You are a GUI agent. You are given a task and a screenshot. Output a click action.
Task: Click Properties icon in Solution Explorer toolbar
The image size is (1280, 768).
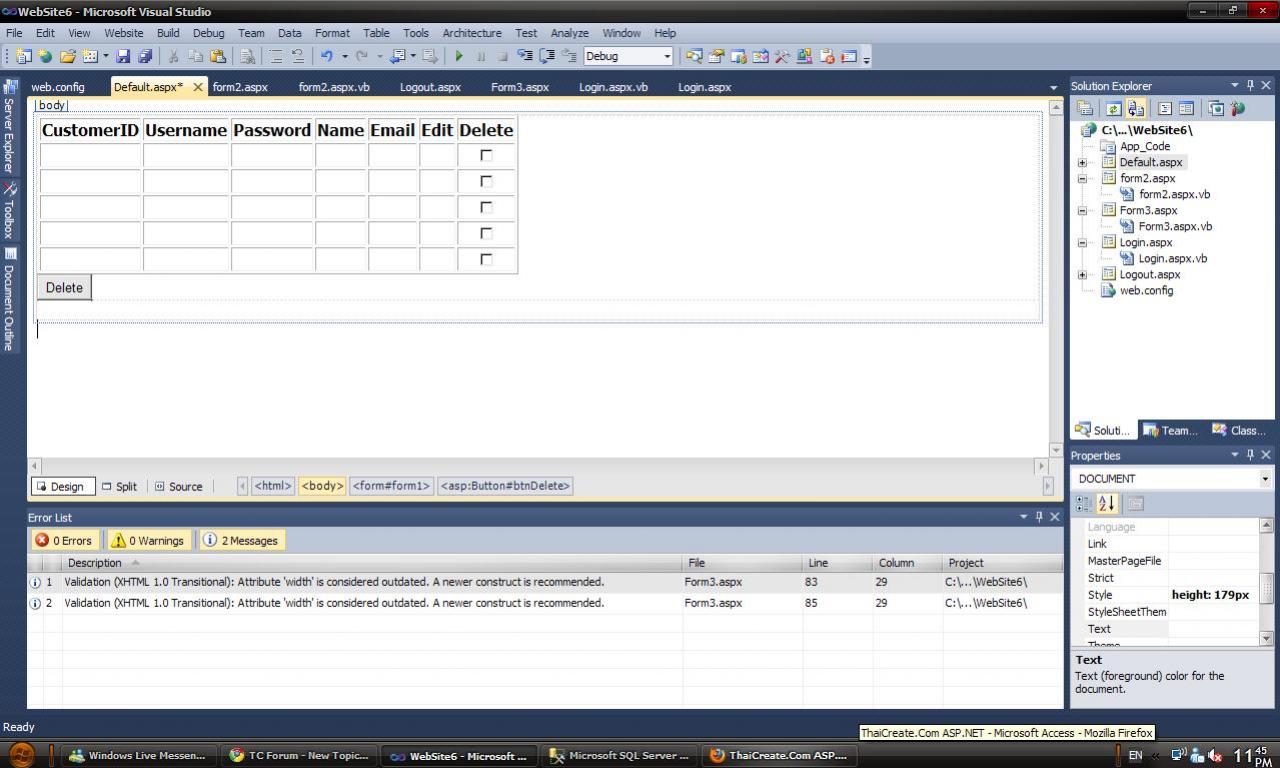(x=1085, y=109)
